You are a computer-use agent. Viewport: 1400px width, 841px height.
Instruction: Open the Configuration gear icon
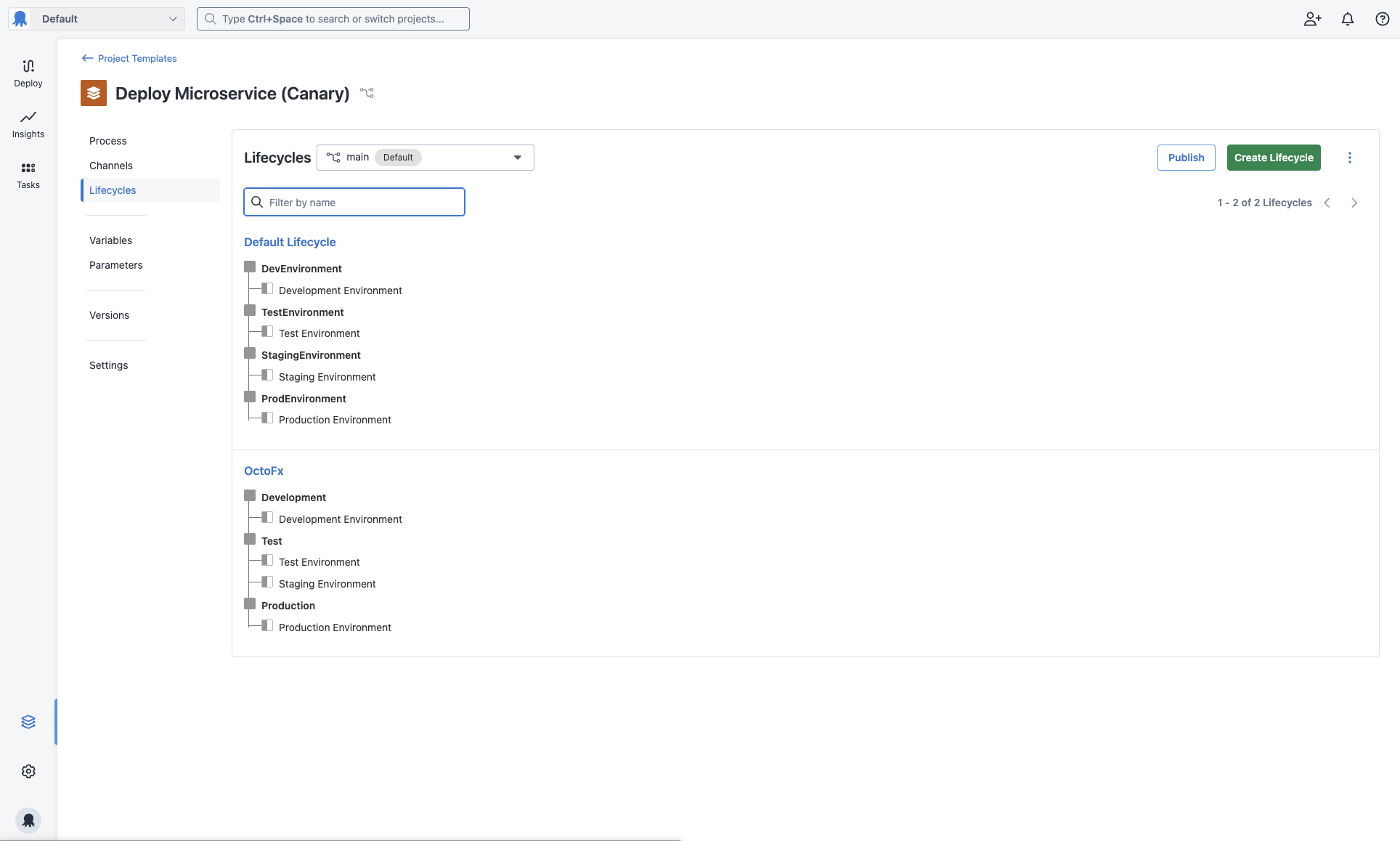pos(28,771)
